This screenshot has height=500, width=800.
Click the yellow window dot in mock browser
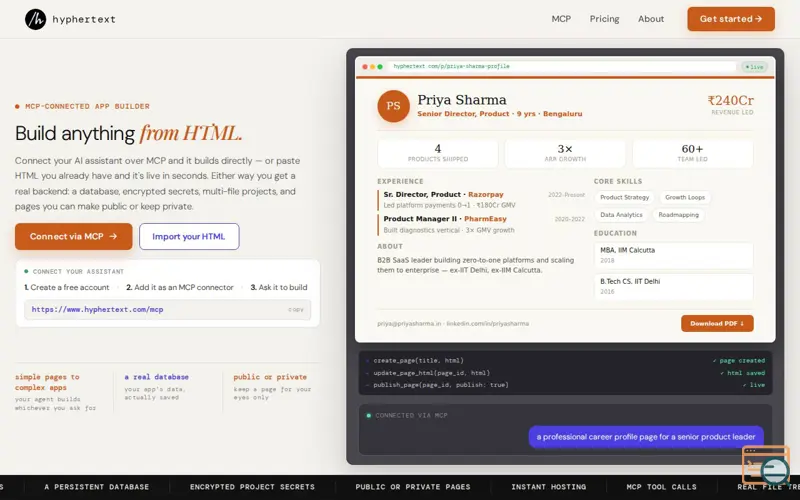click(372, 67)
